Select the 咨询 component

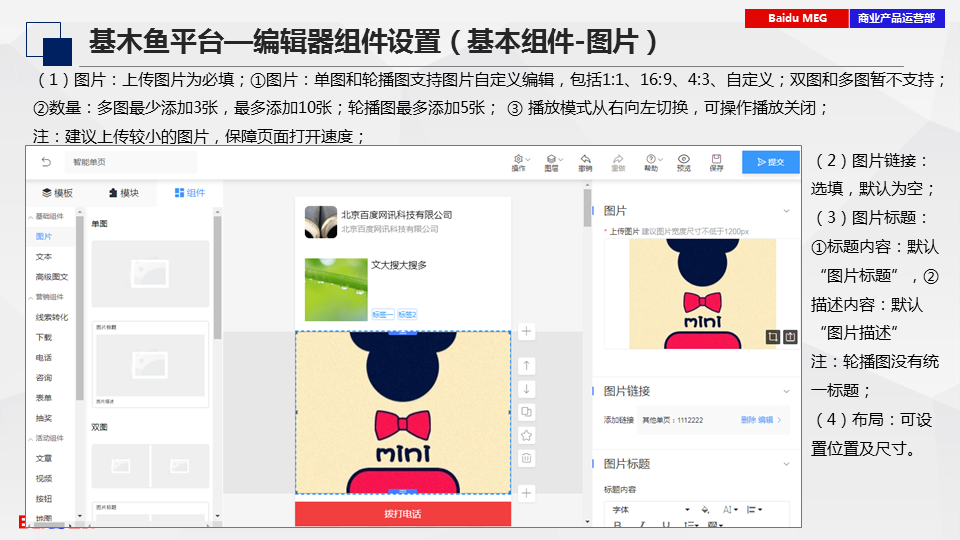[x=43, y=378]
